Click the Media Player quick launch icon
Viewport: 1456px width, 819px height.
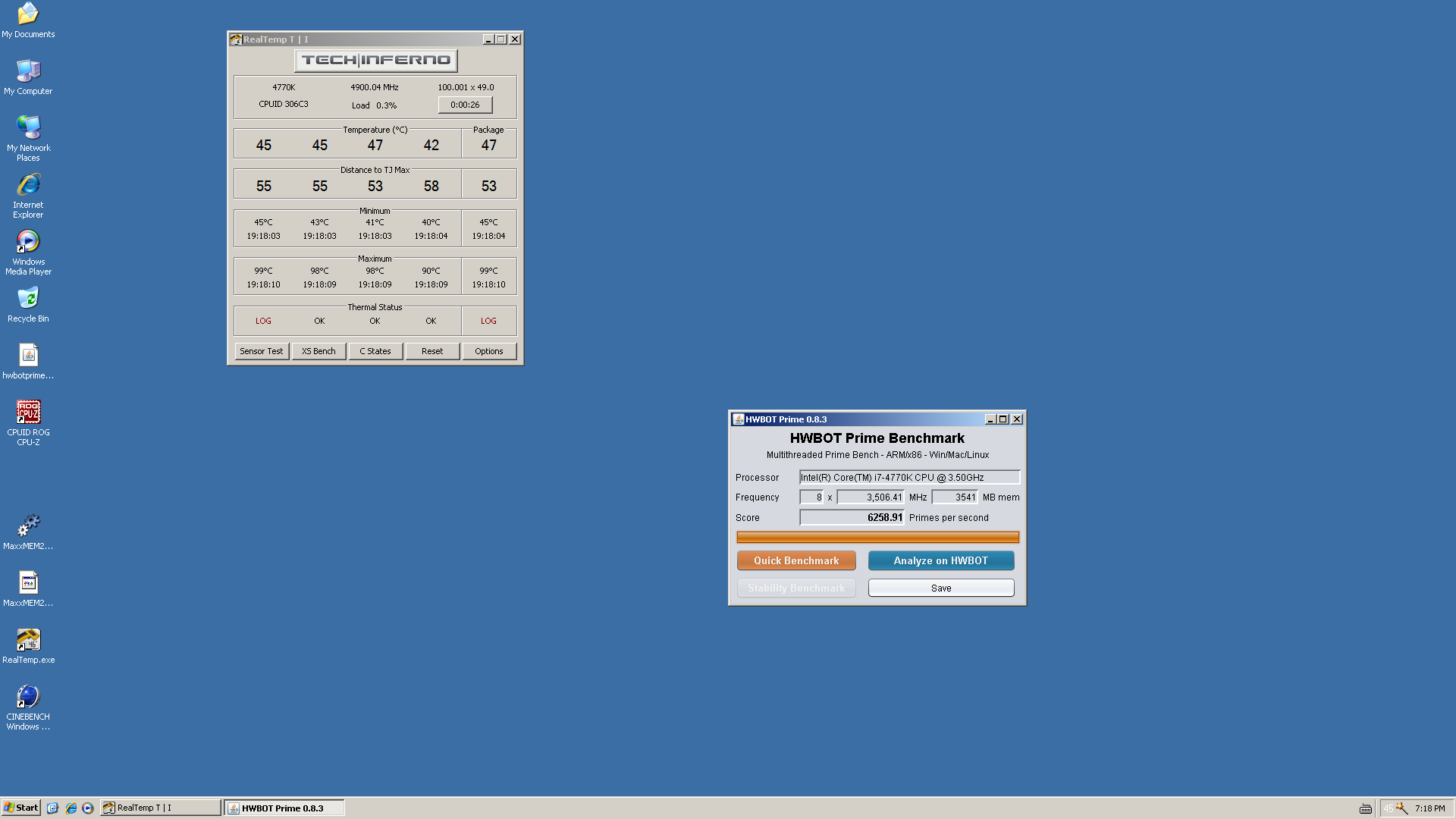pyautogui.click(x=88, y=808)
